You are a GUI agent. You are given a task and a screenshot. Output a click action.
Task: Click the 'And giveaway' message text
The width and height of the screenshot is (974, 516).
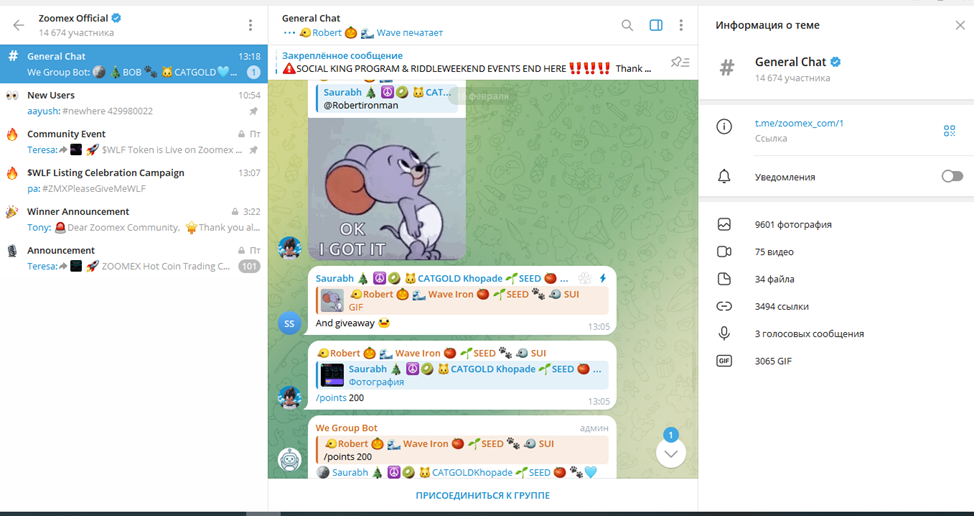pyautogui.click(x=345, y=323)
